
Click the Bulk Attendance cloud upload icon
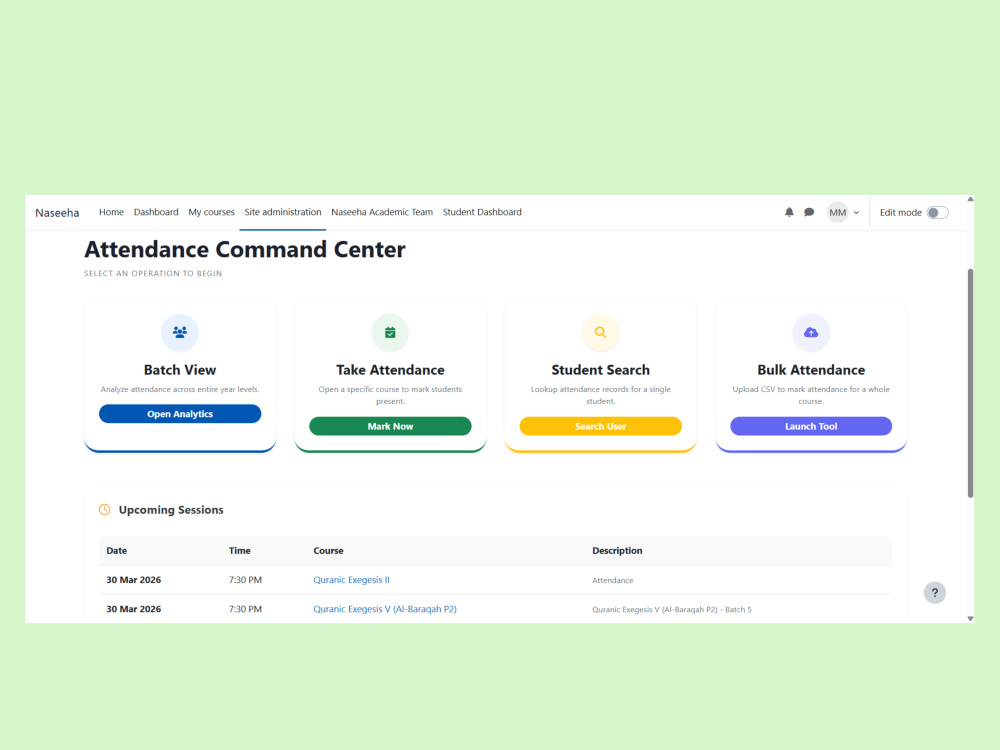coord(811,332)
